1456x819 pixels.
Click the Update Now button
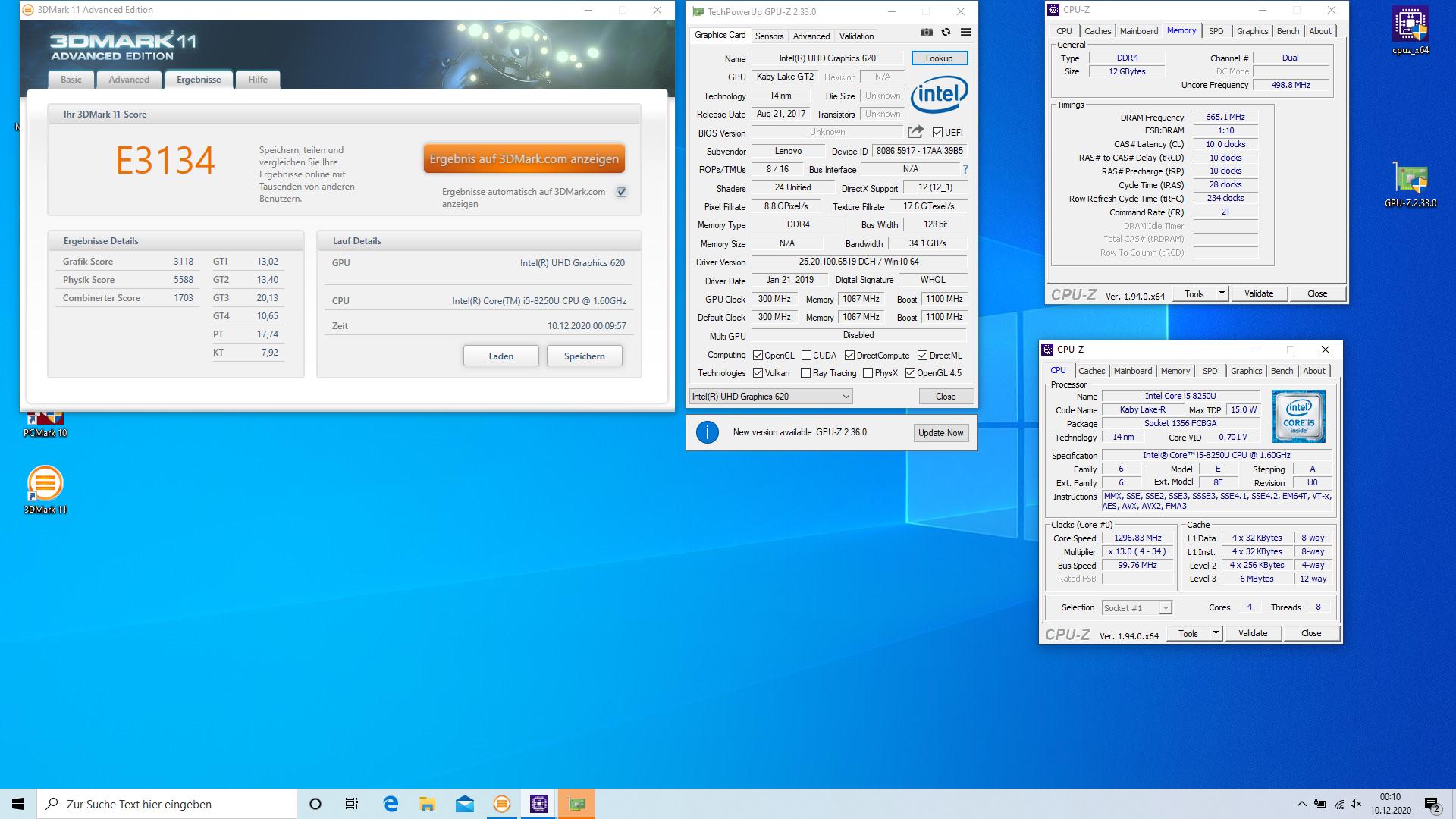pos(940,433)
